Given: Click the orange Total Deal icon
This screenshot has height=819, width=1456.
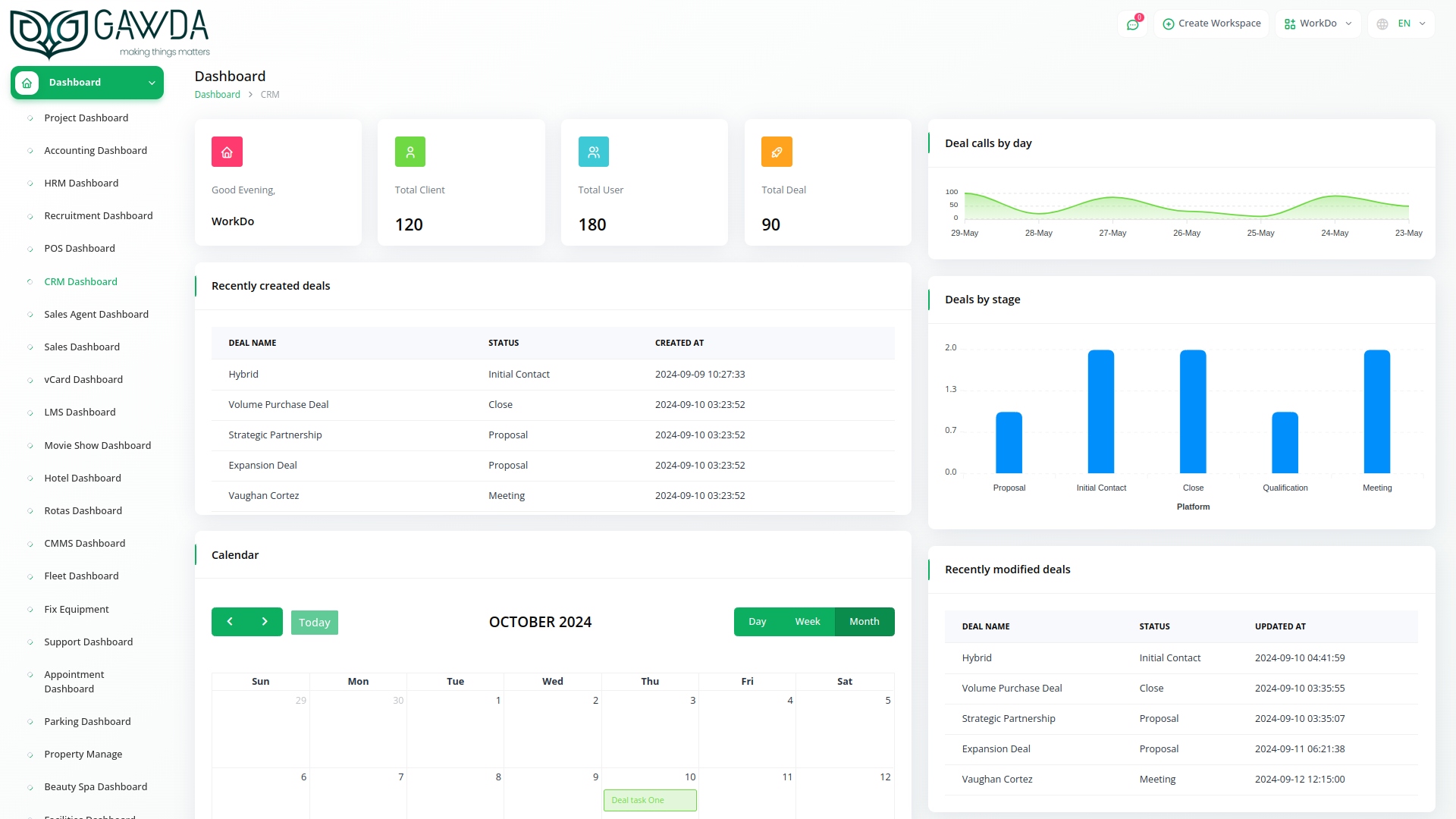Looking at the screenshot, I should [777, 151].
